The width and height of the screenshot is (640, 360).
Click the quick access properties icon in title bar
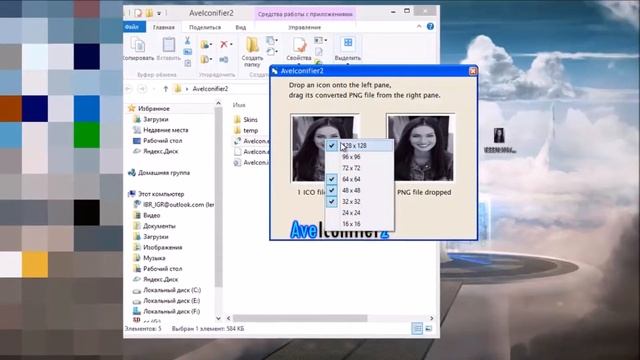click(138, 13)
